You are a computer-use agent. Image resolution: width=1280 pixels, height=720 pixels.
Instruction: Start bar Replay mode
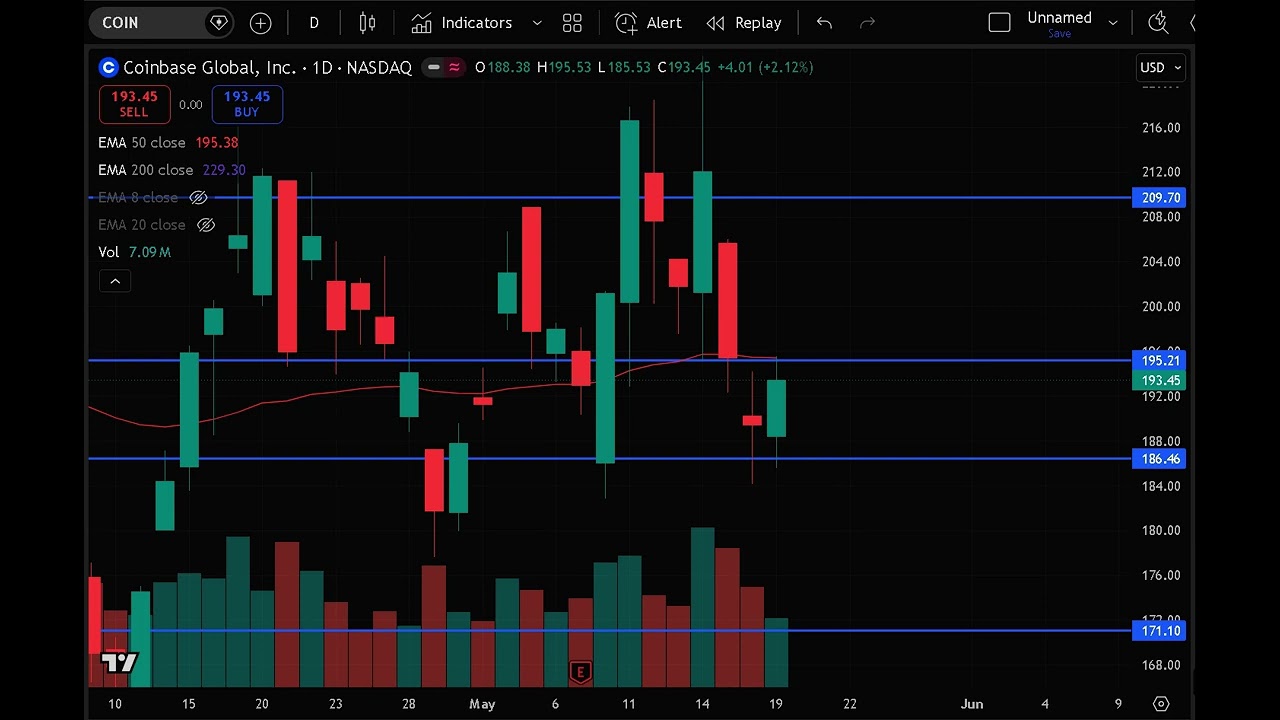point(744,22)
